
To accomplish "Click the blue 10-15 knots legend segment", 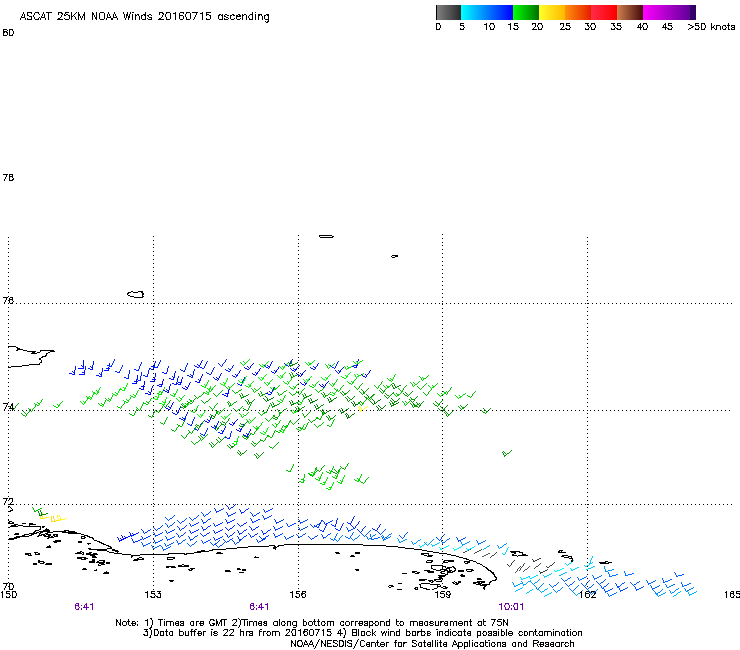I will tap(500, 12).
